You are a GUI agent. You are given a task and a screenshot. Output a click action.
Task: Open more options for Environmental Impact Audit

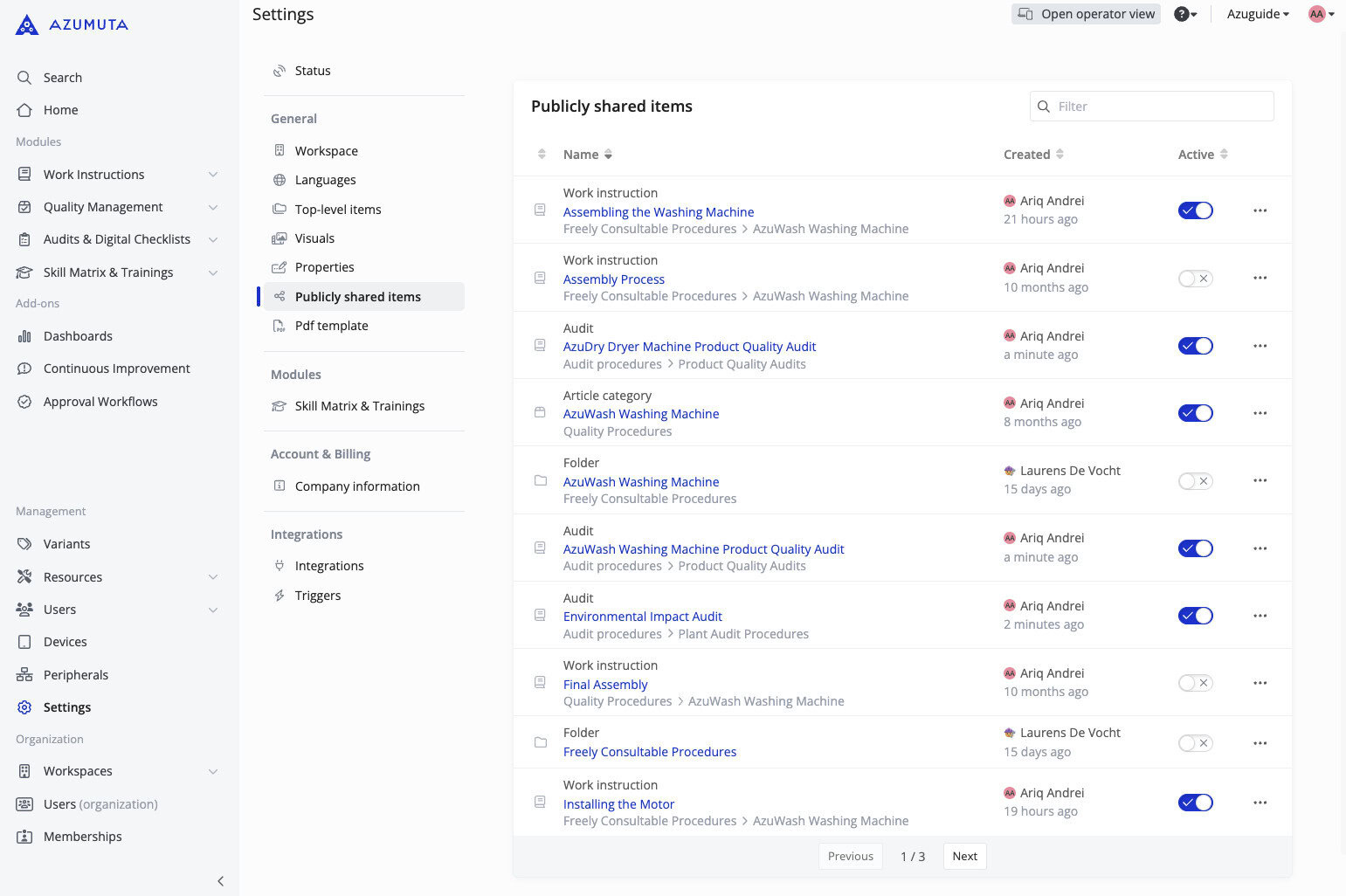tap(1260, 616)
